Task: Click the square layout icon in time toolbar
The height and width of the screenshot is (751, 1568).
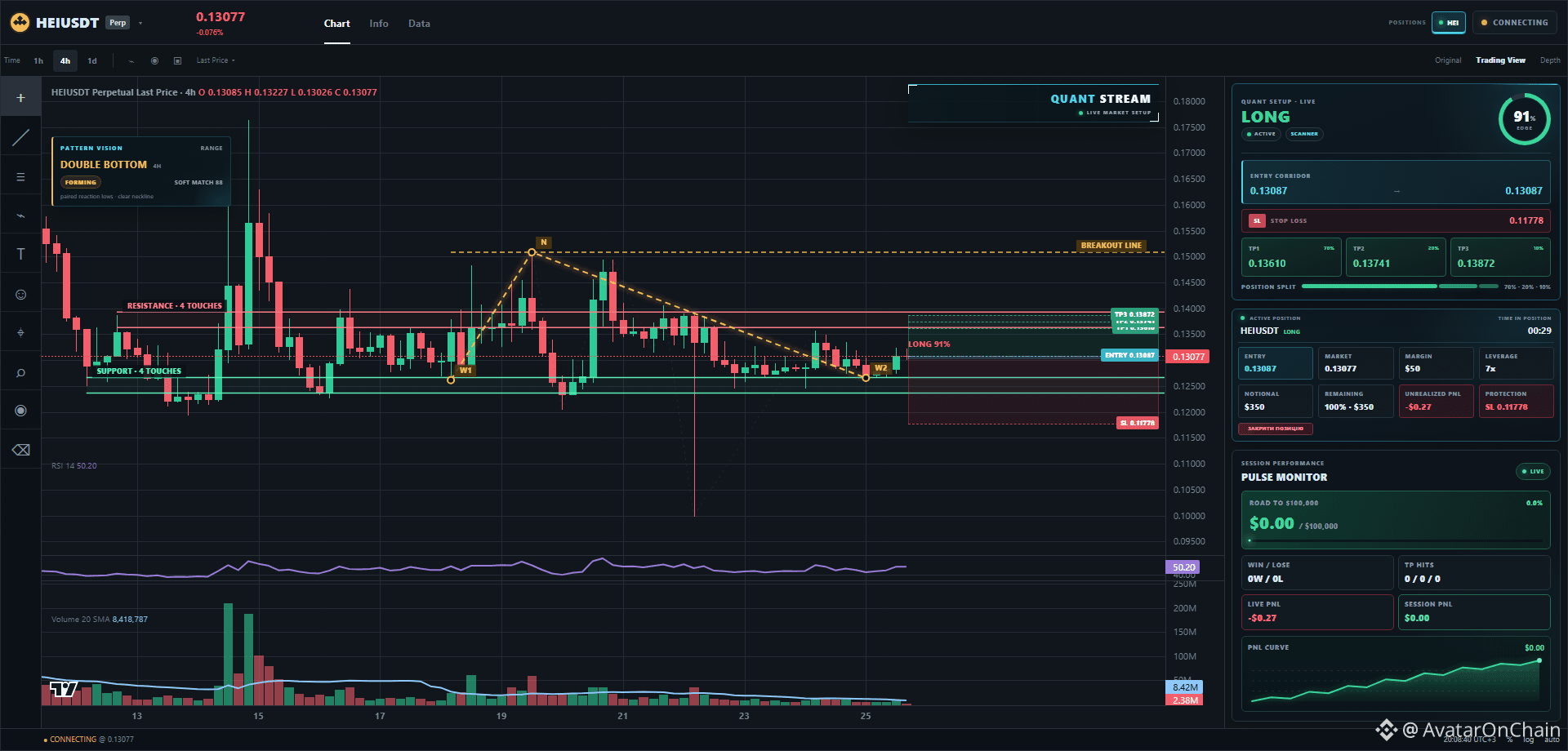Action: click(x=177, y=60)
